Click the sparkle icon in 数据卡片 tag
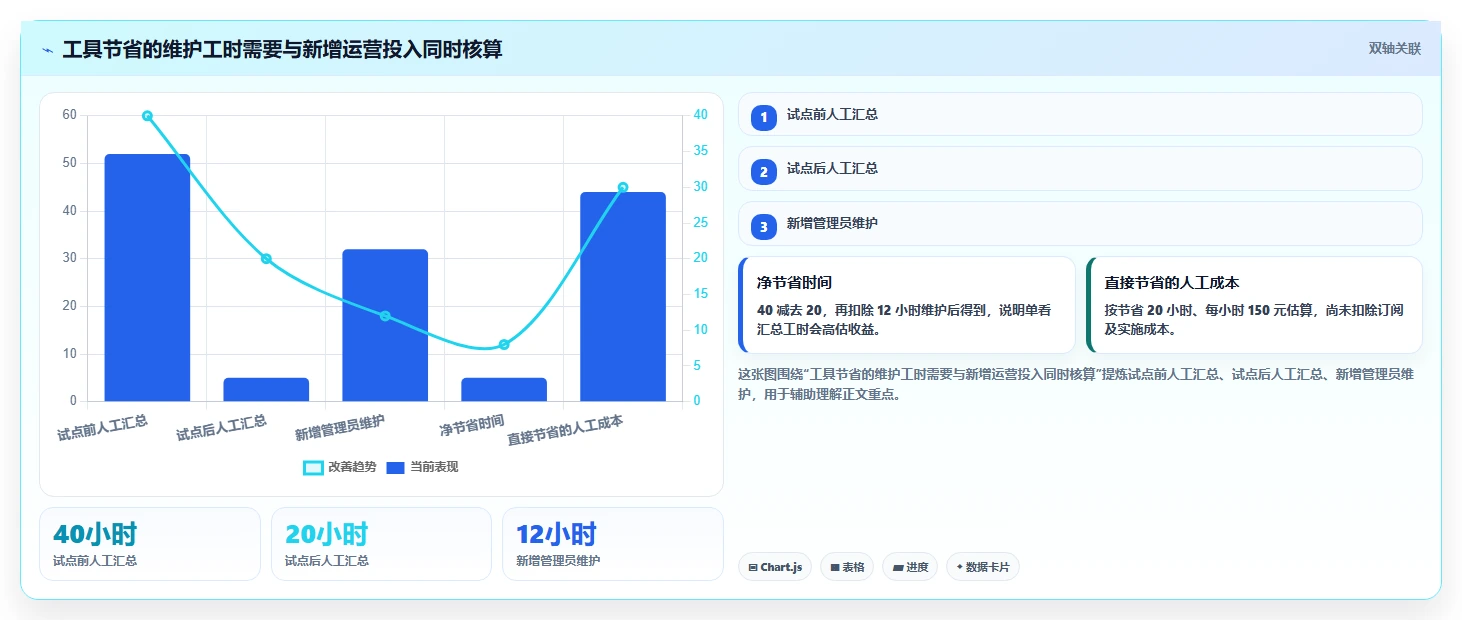 click(x=960, y=567)
